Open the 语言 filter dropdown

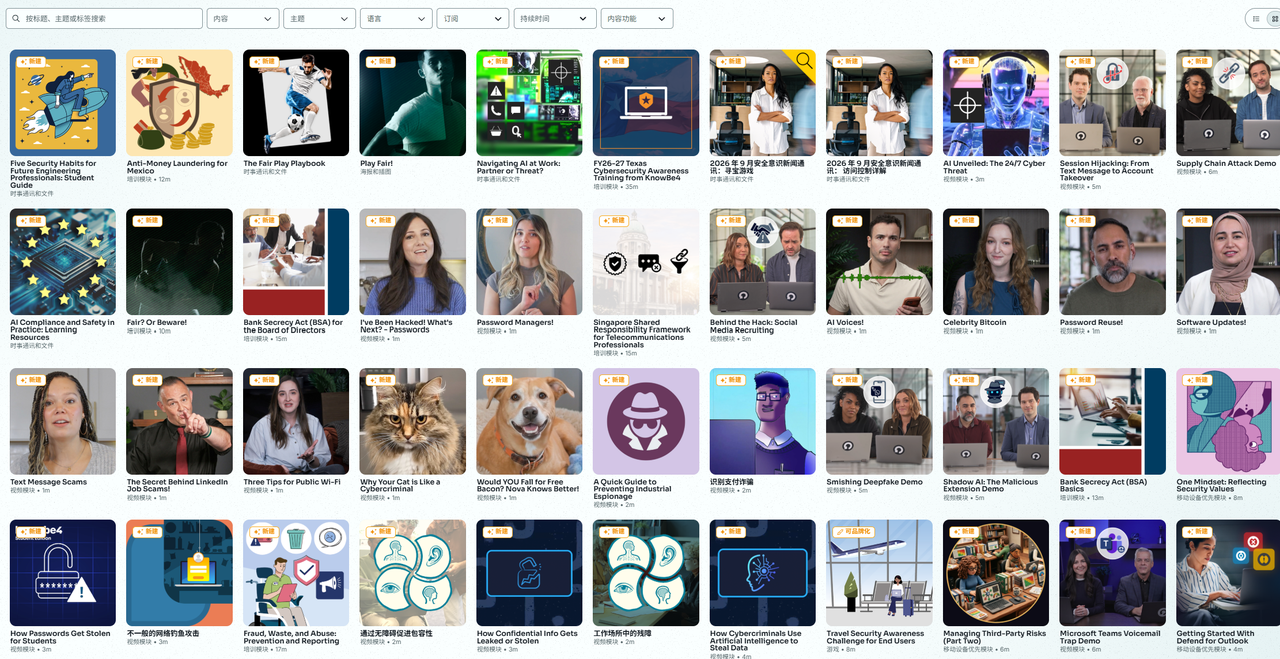(396, 18)
